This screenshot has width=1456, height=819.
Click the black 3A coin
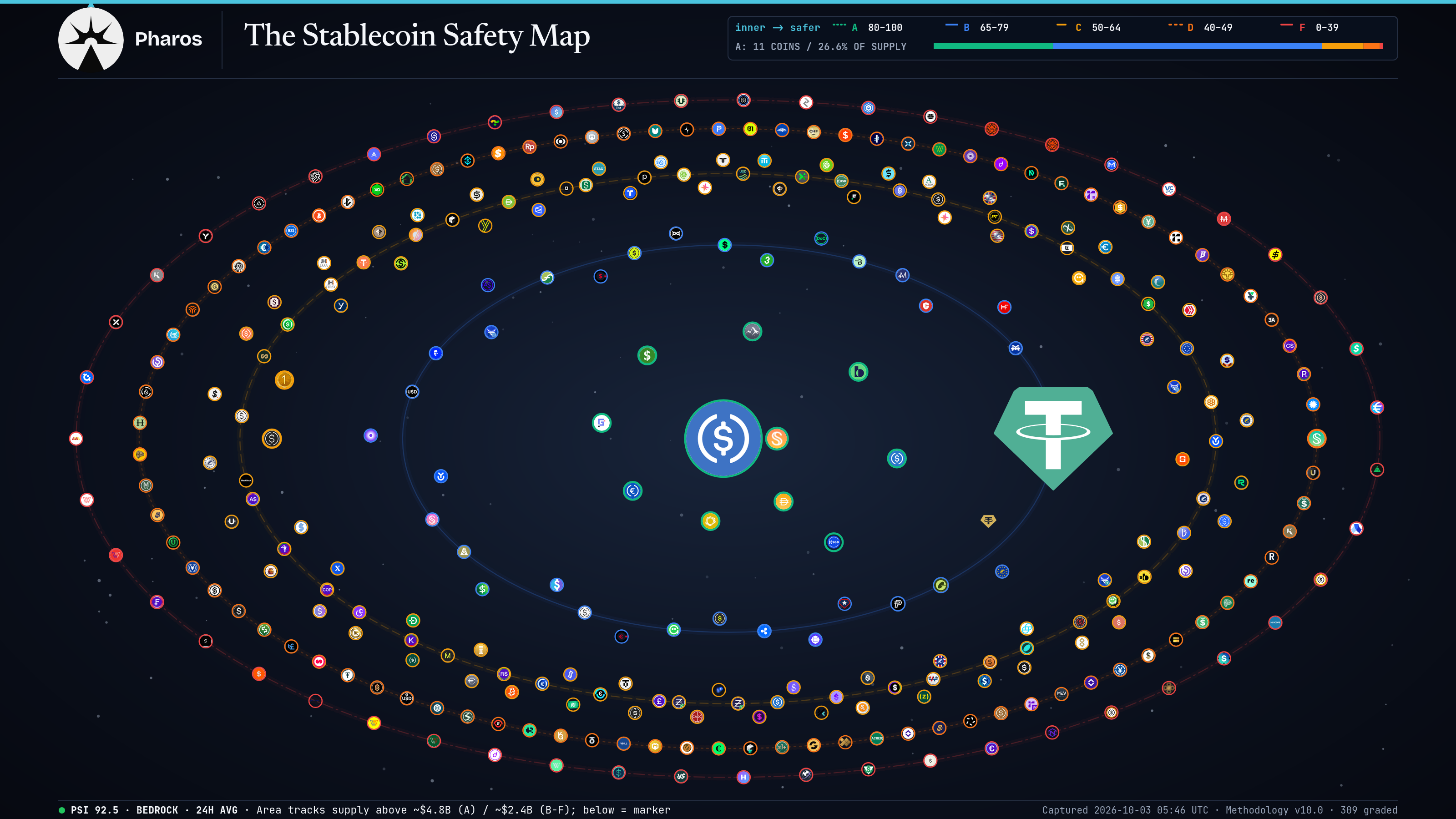[x=1271, y=320]
